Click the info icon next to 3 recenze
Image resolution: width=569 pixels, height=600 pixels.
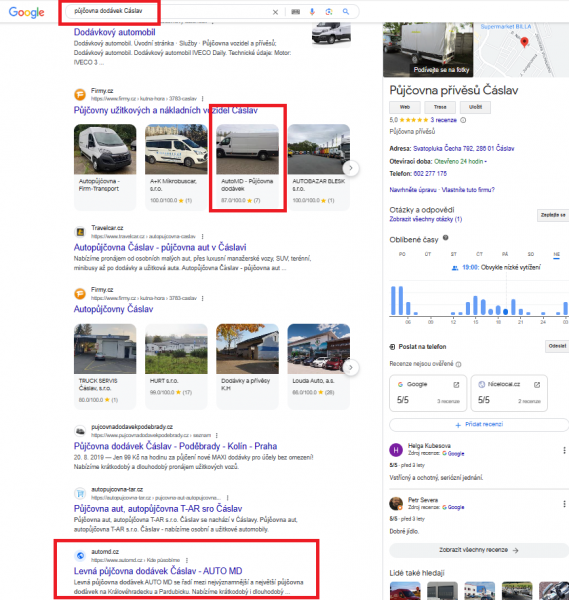pos(463,120)
